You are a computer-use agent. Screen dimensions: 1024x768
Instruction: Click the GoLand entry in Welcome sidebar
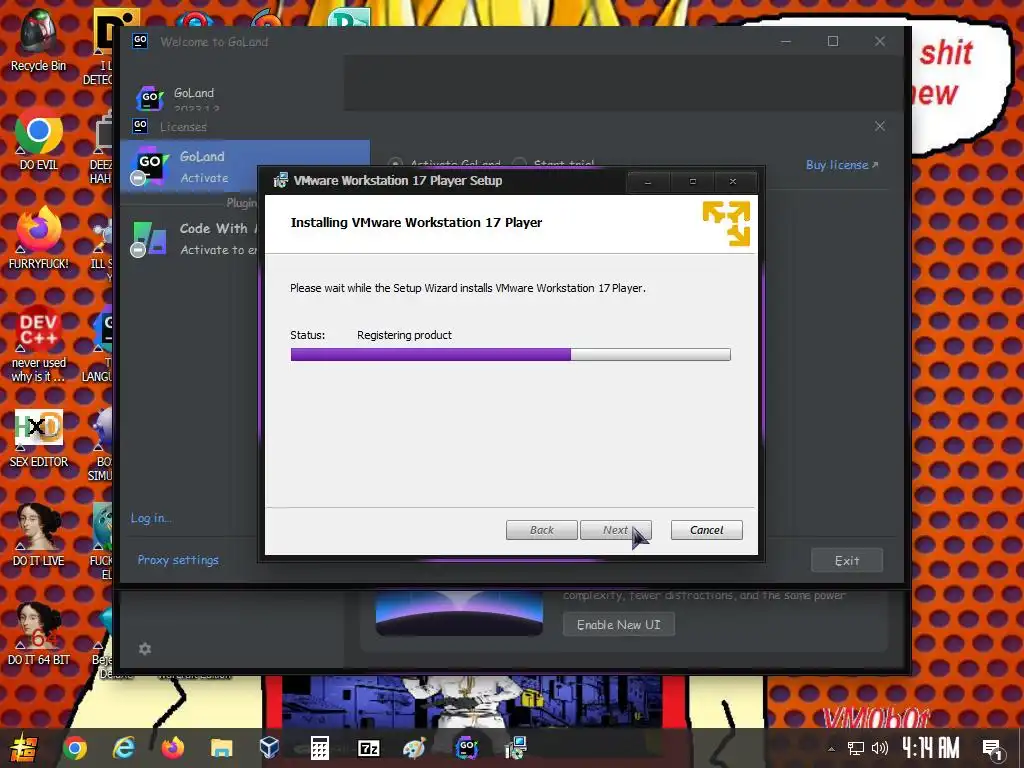[x=193, y=93]
